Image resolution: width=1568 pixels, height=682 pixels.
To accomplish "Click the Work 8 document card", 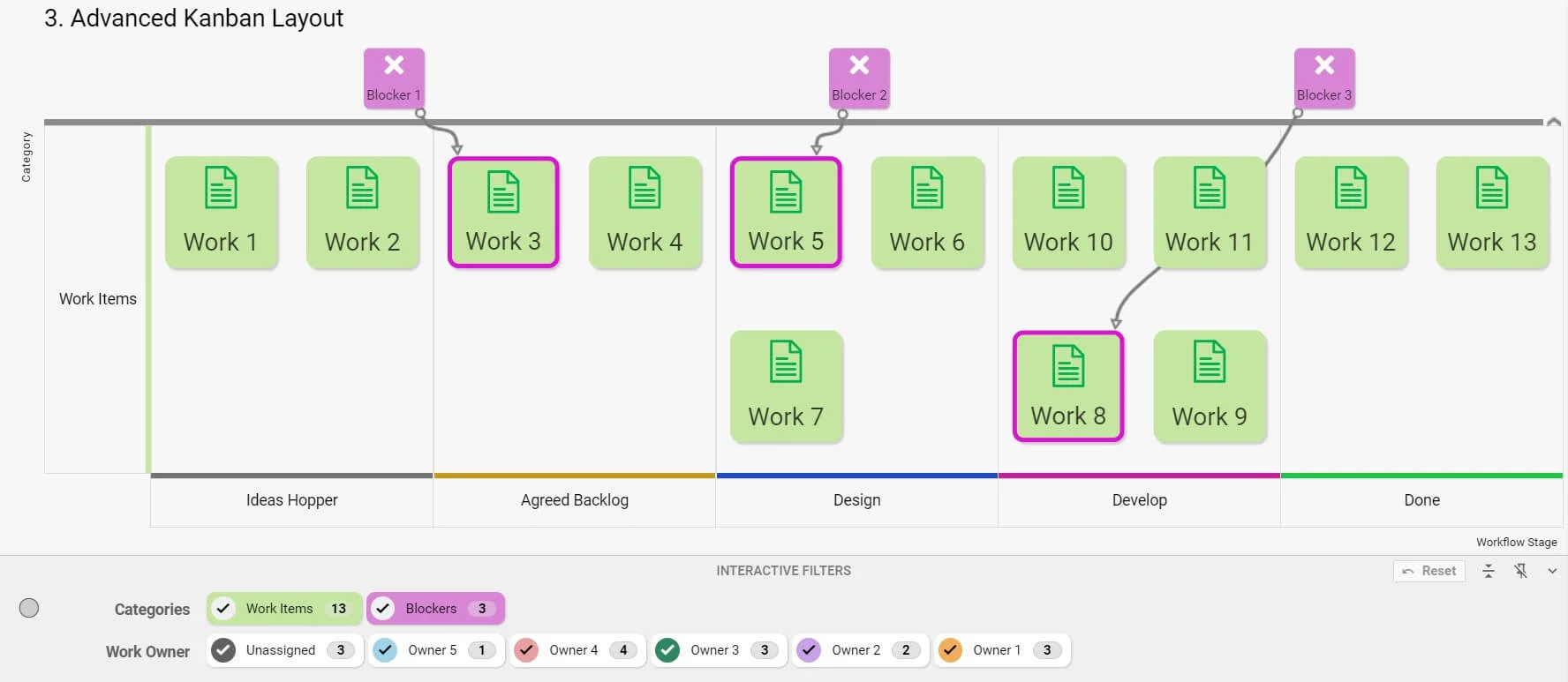I will coord(1068,386).
